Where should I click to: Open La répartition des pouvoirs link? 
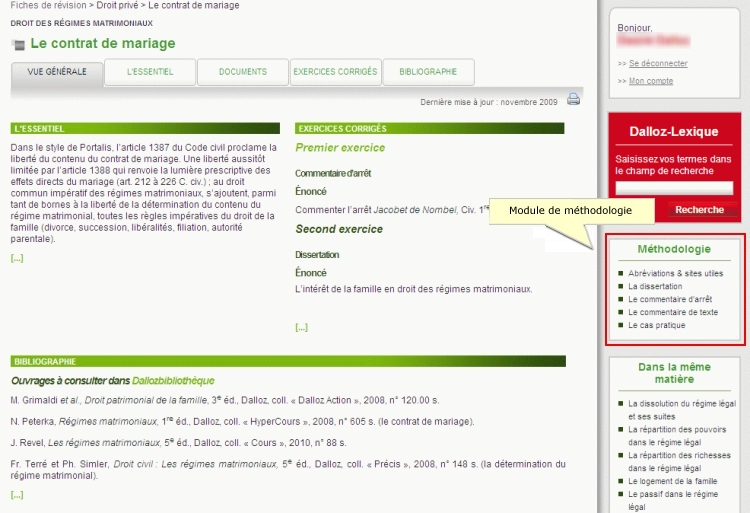677,436
